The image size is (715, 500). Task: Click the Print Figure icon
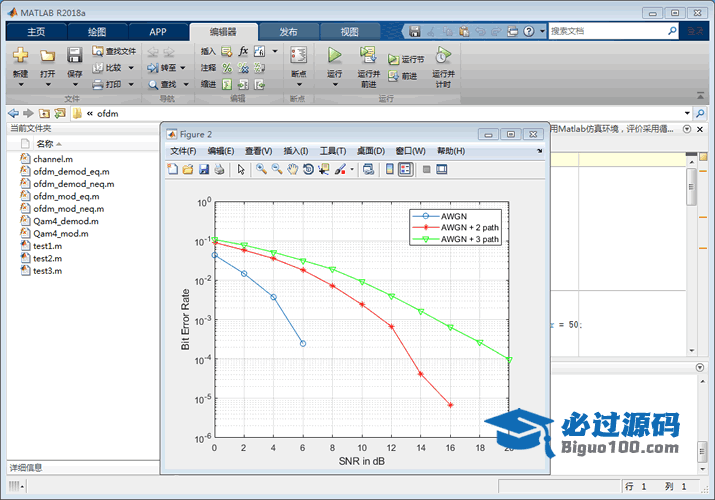click(x=219, y=169)
